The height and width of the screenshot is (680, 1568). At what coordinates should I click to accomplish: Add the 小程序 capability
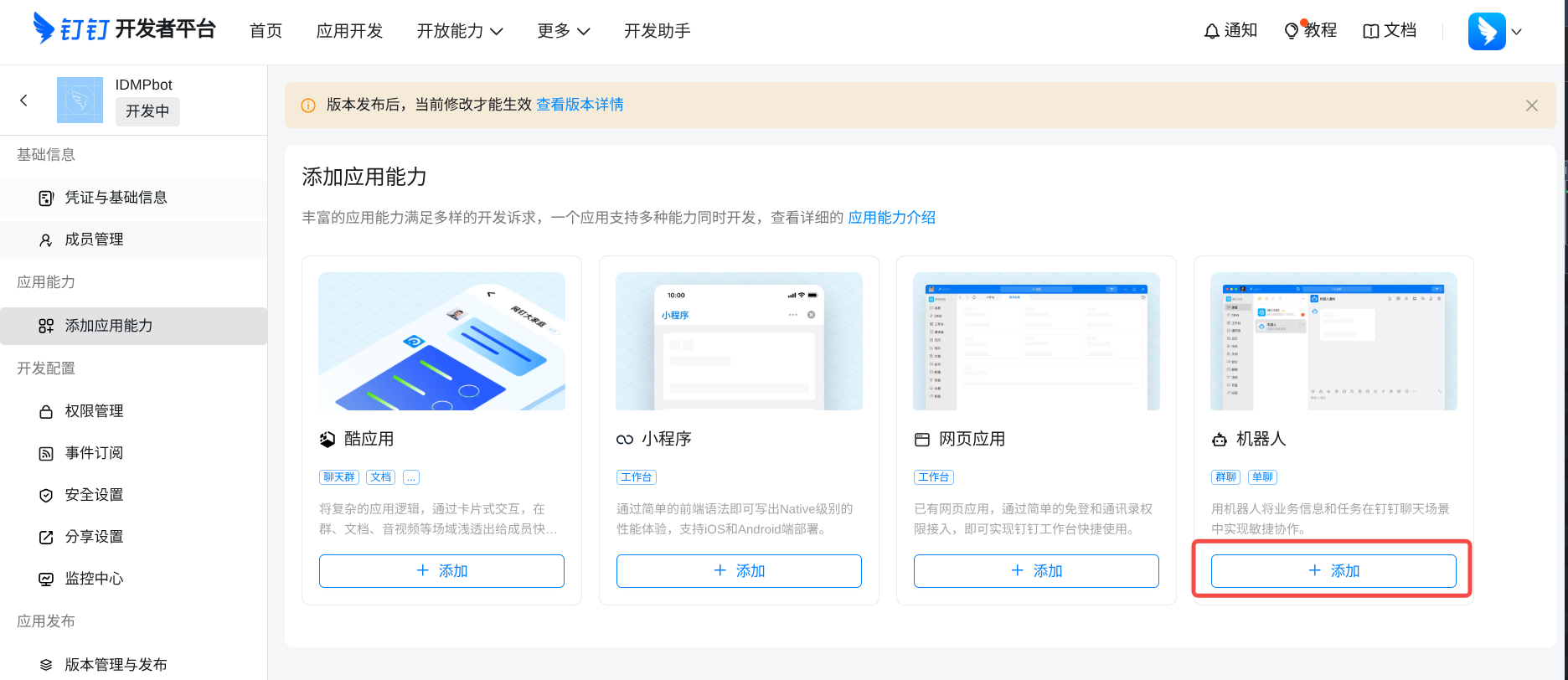[x=739, y=571]
